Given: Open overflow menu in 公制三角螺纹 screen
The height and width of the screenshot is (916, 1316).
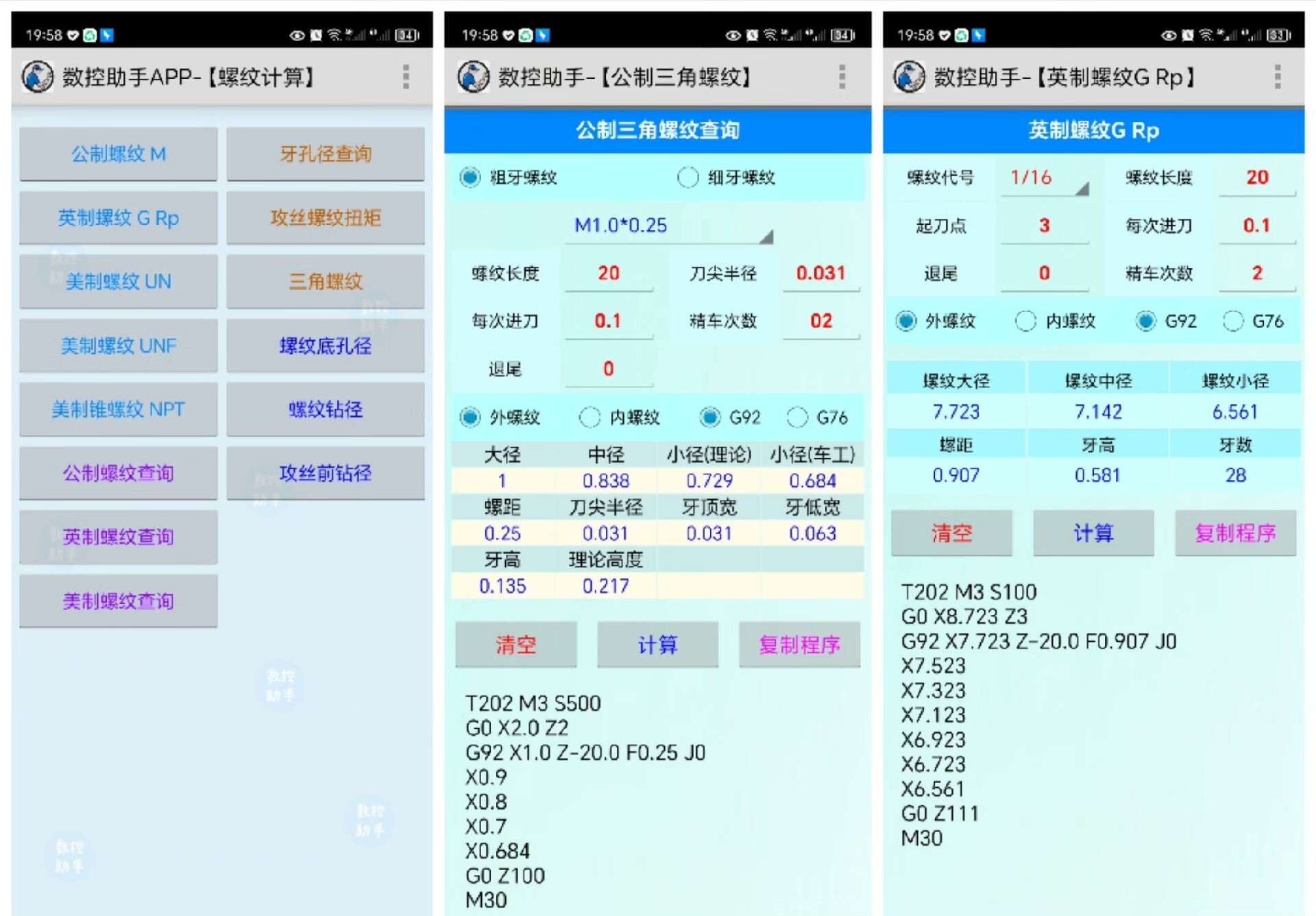Looking at the screenshot, I should [x=842, y=77].
